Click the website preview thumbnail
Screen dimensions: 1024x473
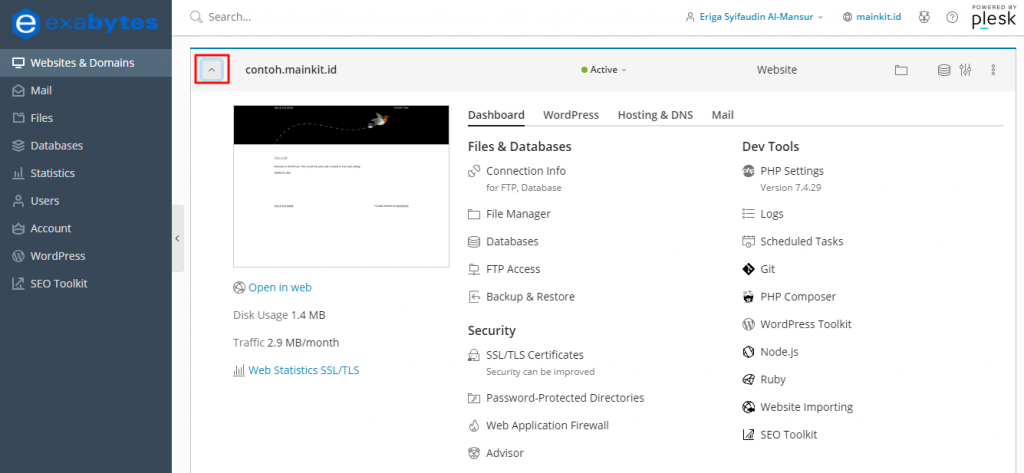(341, 186)
